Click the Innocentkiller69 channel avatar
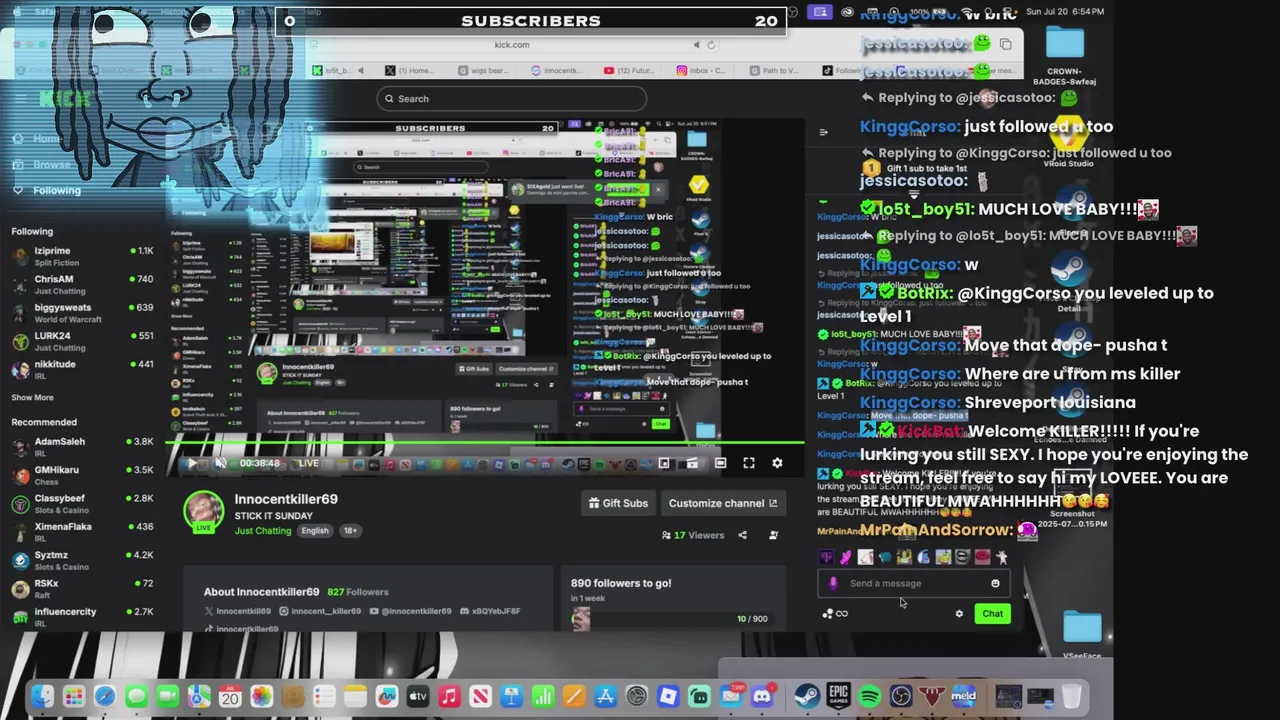The height and width of the screenshot is (720, 1280). [x=204, y=510]
